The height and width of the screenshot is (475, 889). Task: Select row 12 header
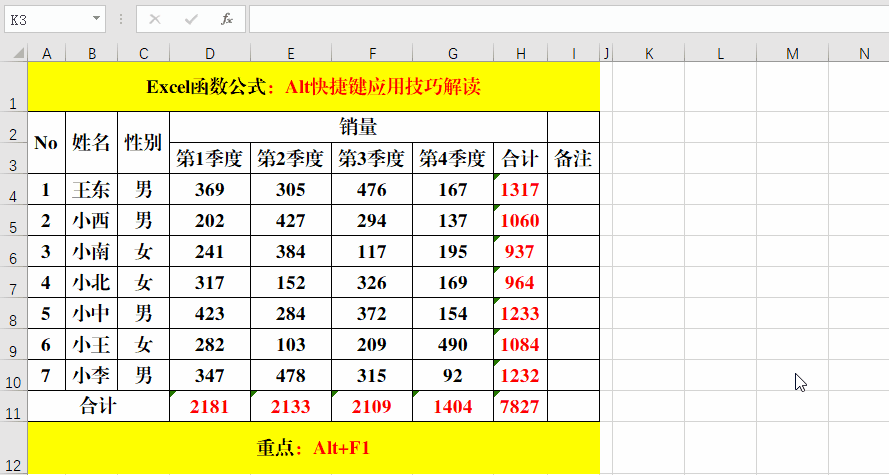pos(14,448)
